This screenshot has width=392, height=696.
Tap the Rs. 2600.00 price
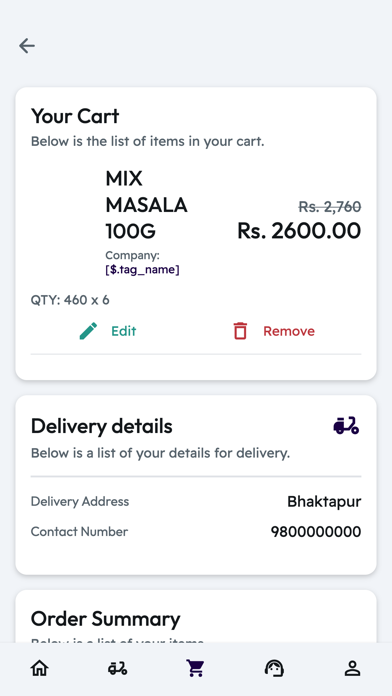[299, 231]
